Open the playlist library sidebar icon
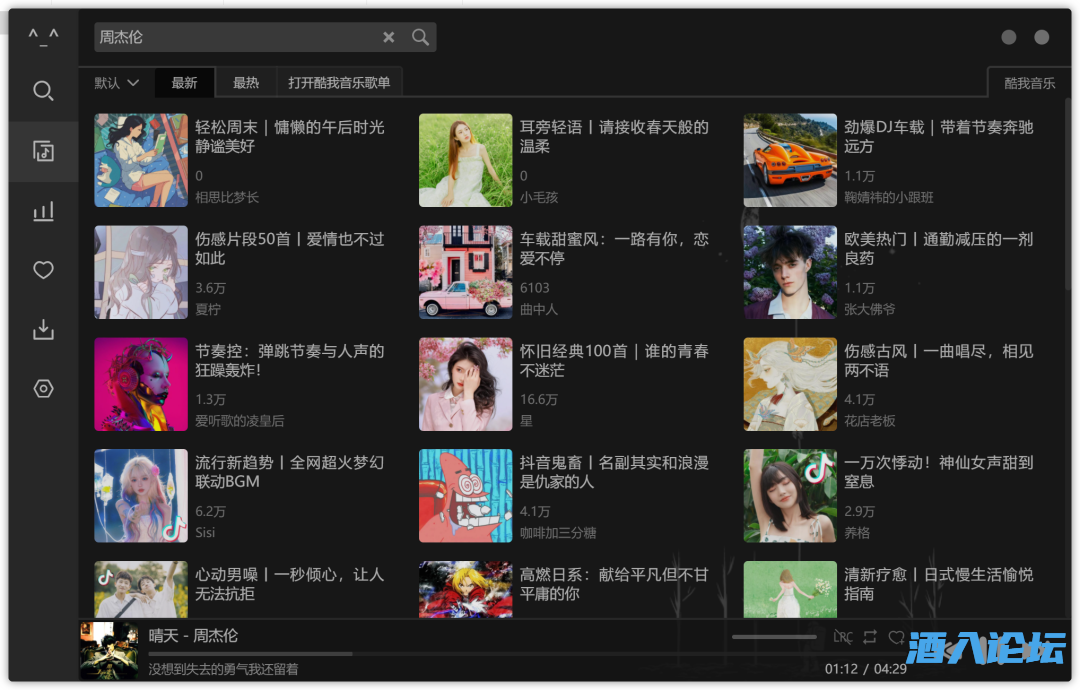 coord(43,151)
